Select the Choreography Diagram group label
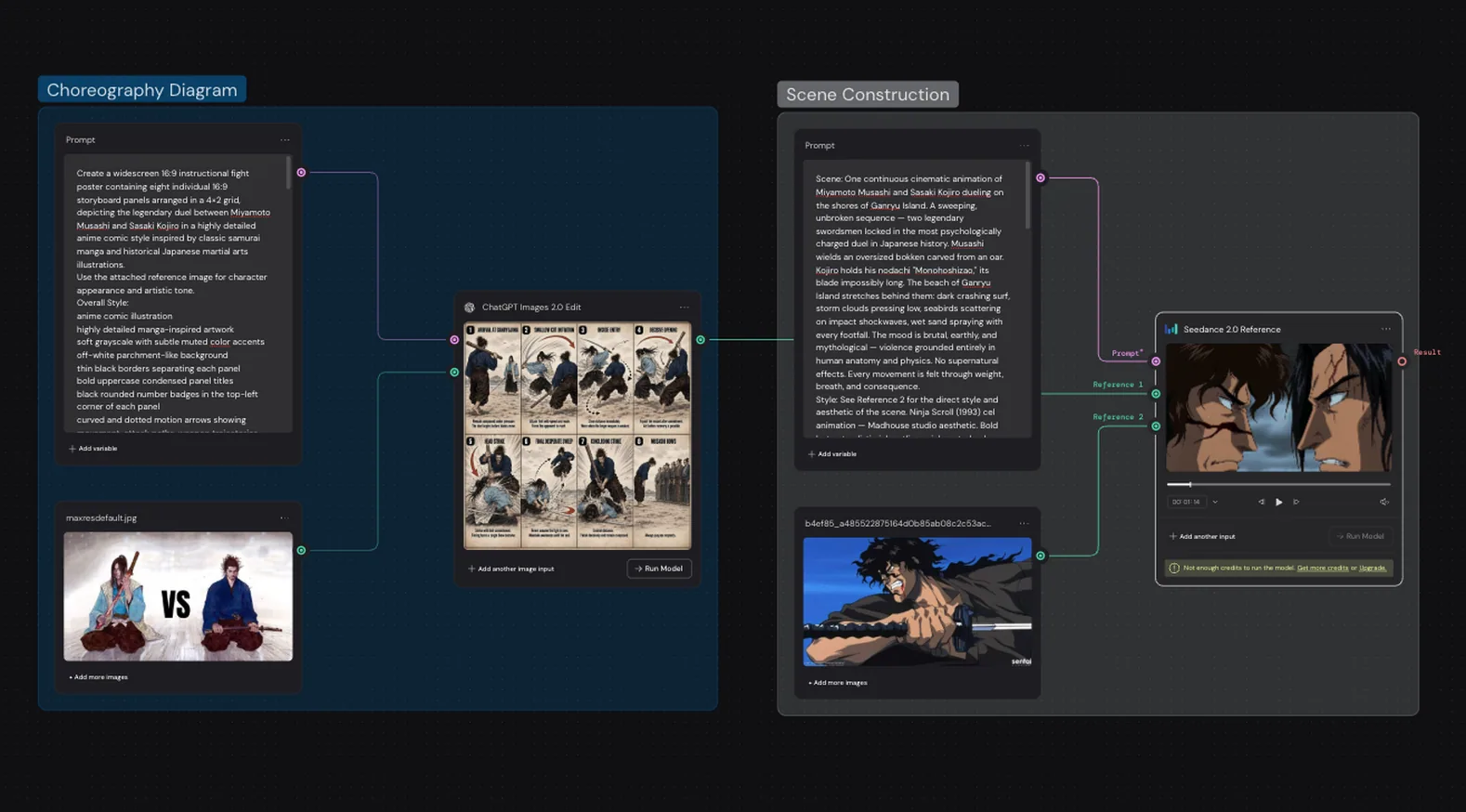 click(142, 90)
